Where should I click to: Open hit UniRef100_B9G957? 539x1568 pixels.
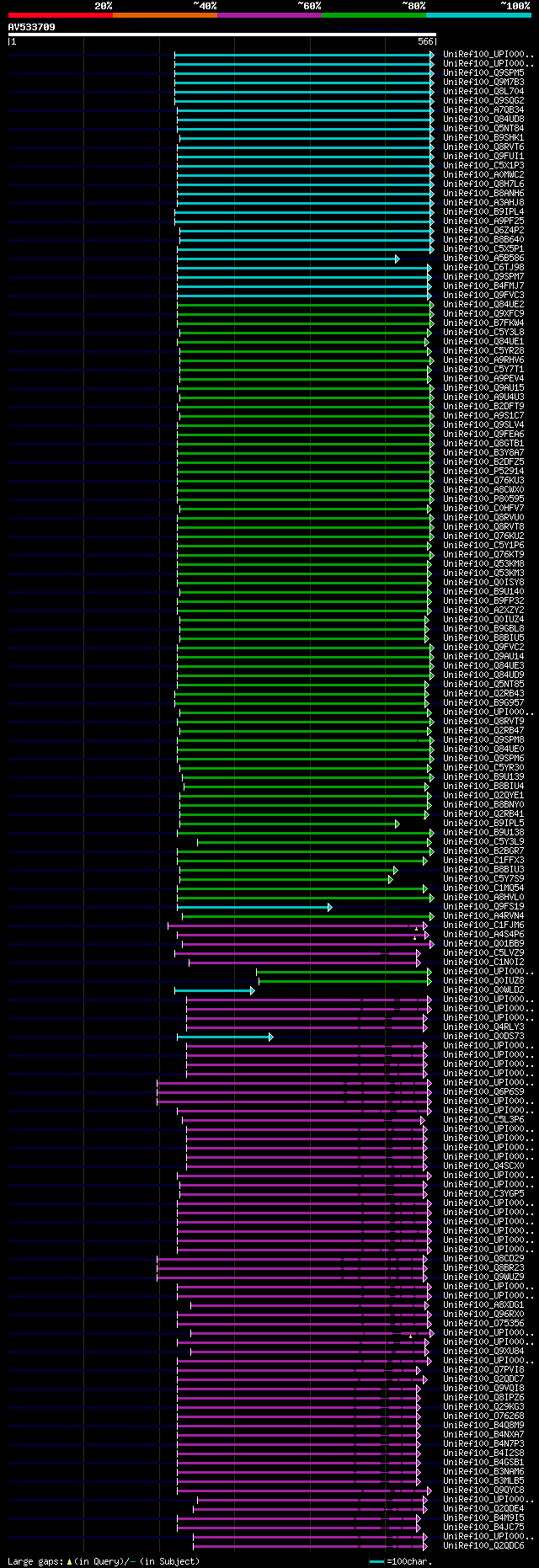[x=483, y=703]
